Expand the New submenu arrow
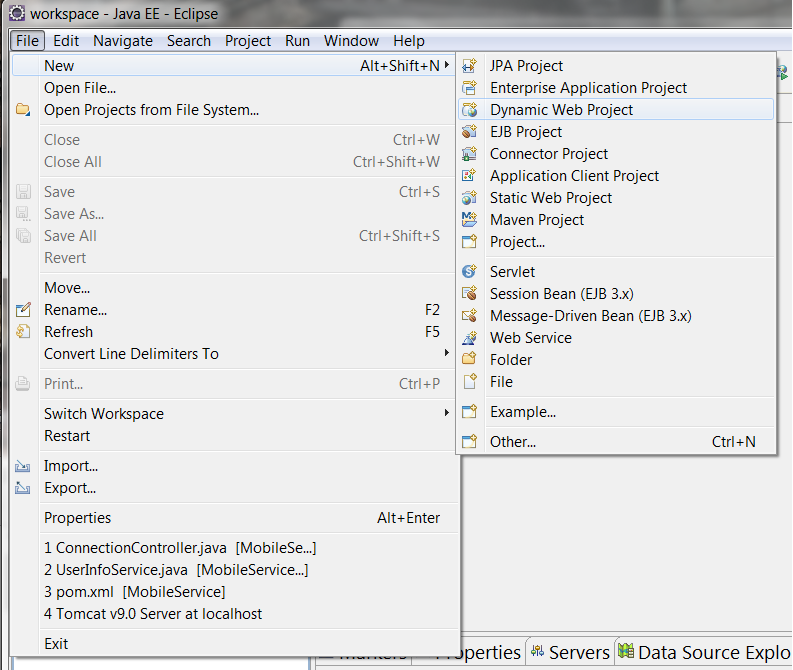The width and height of the screenshot is (793, 670). click(447, 65)
